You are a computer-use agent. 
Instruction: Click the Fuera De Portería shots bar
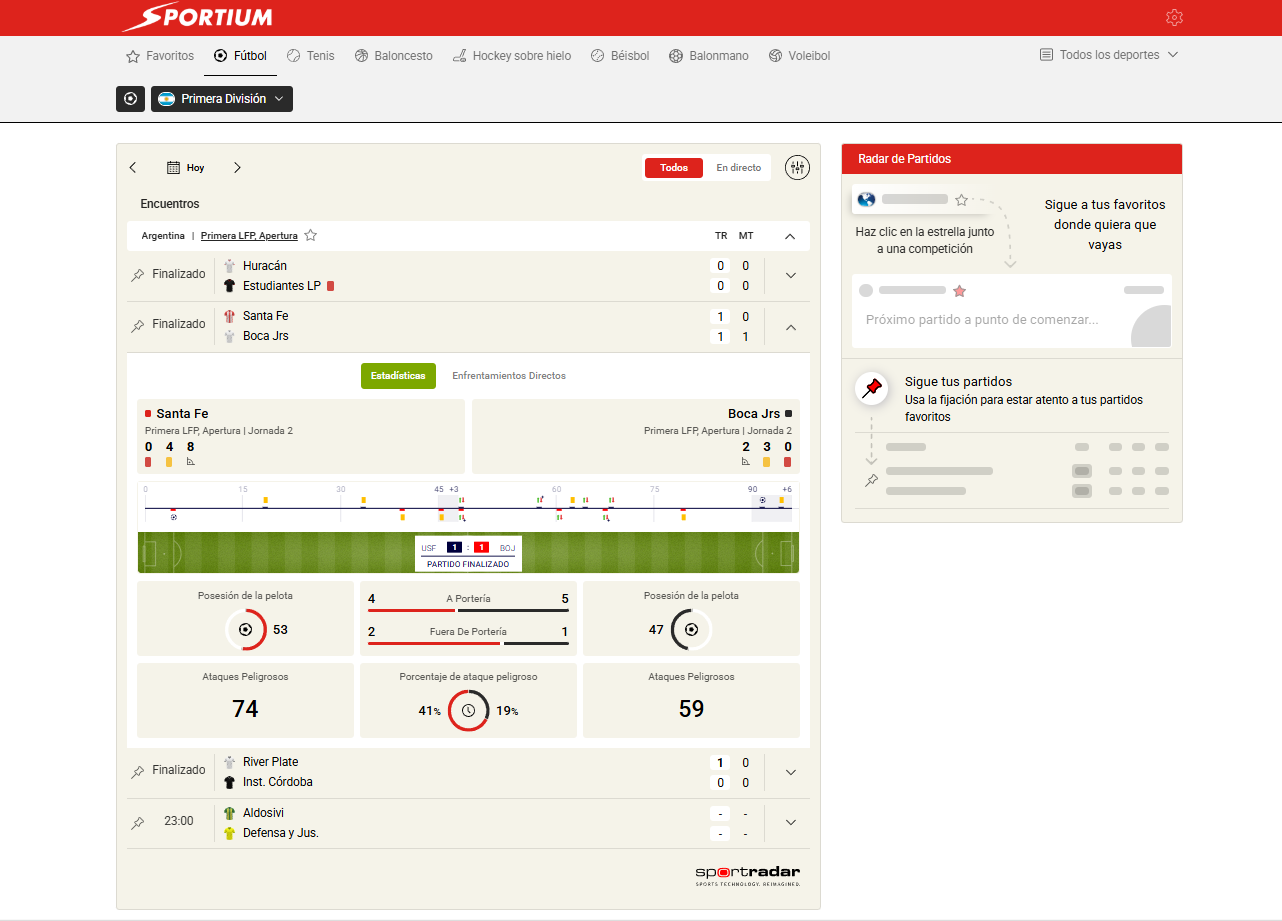coord(468,643)
